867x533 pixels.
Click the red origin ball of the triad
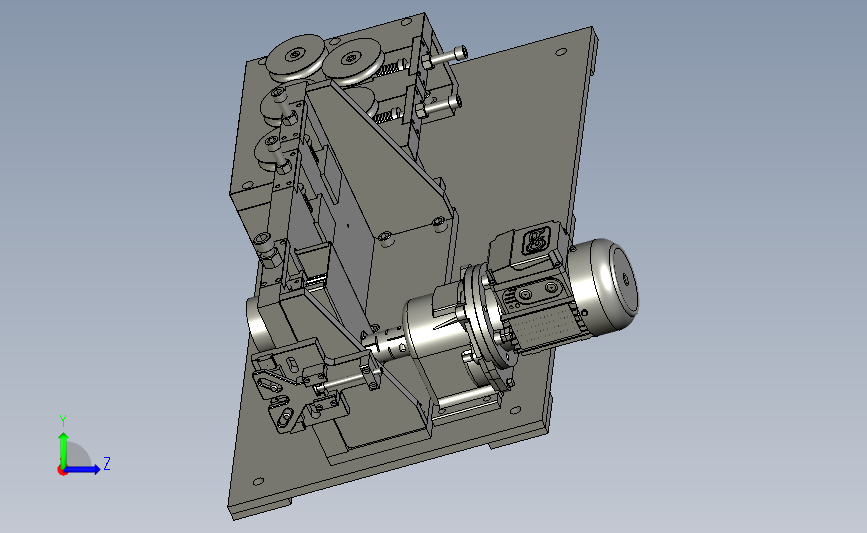[62, 471]
